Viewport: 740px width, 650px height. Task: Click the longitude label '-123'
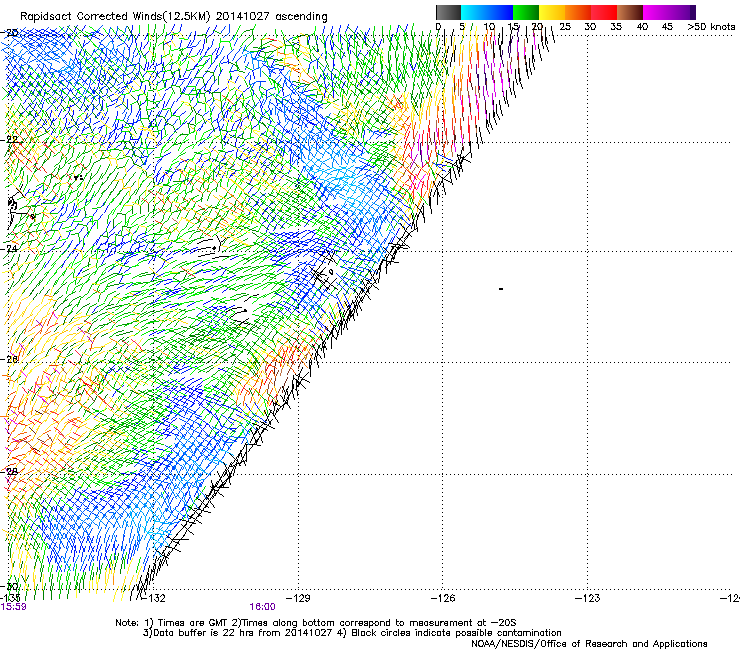588,598
